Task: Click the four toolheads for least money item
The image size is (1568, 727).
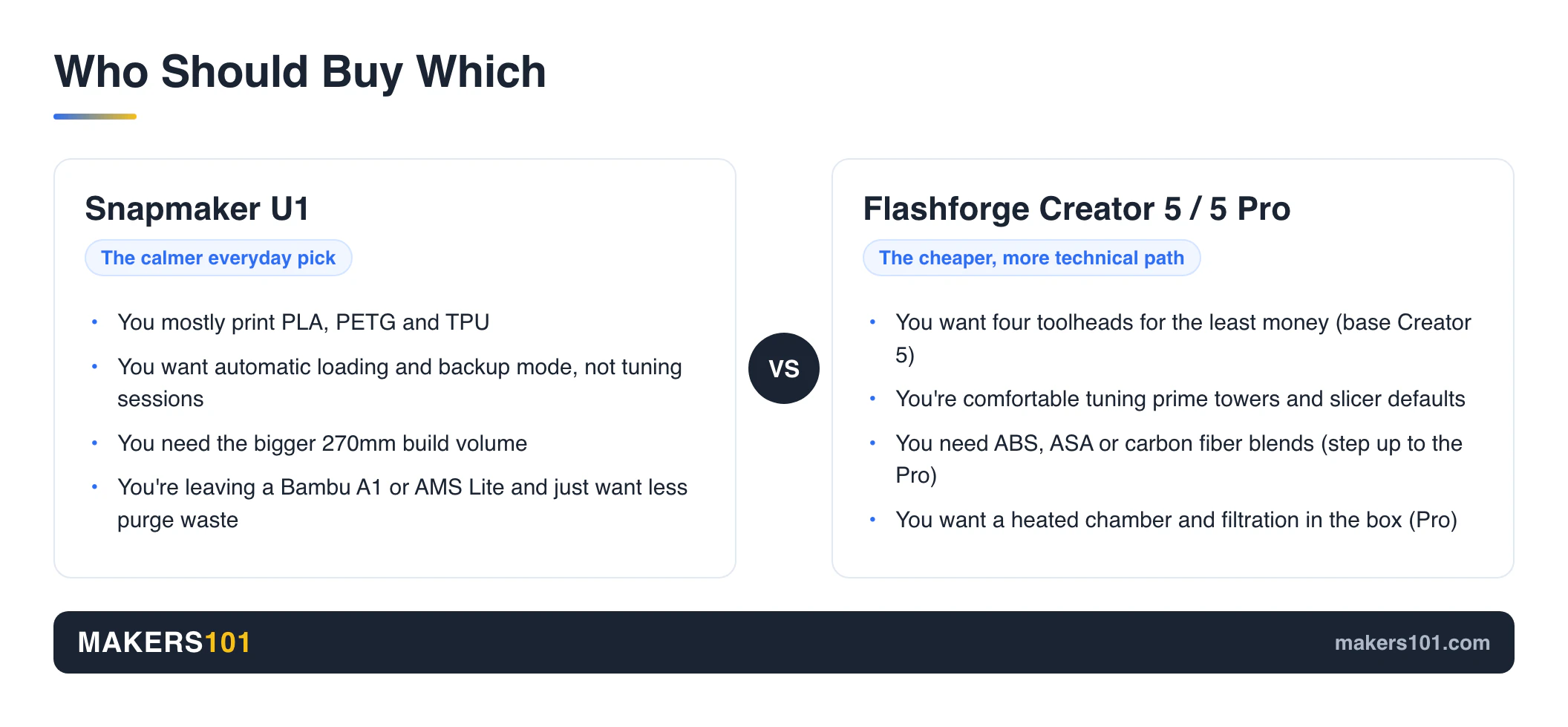Action: pos(1183,338)
